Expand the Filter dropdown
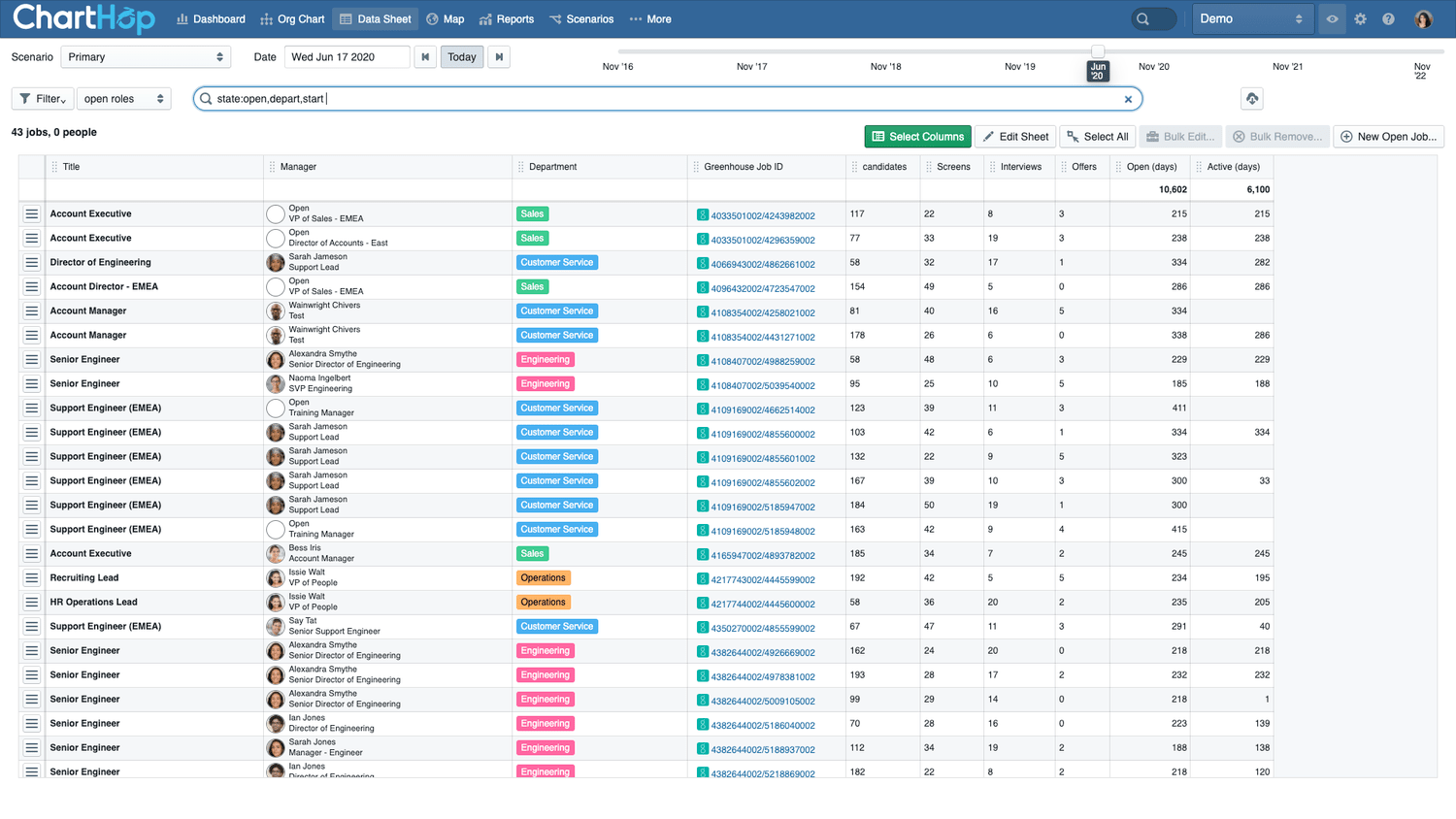The height and width of the screenshot is (819, 1456). pyautogui.click(x=43, y=99)
